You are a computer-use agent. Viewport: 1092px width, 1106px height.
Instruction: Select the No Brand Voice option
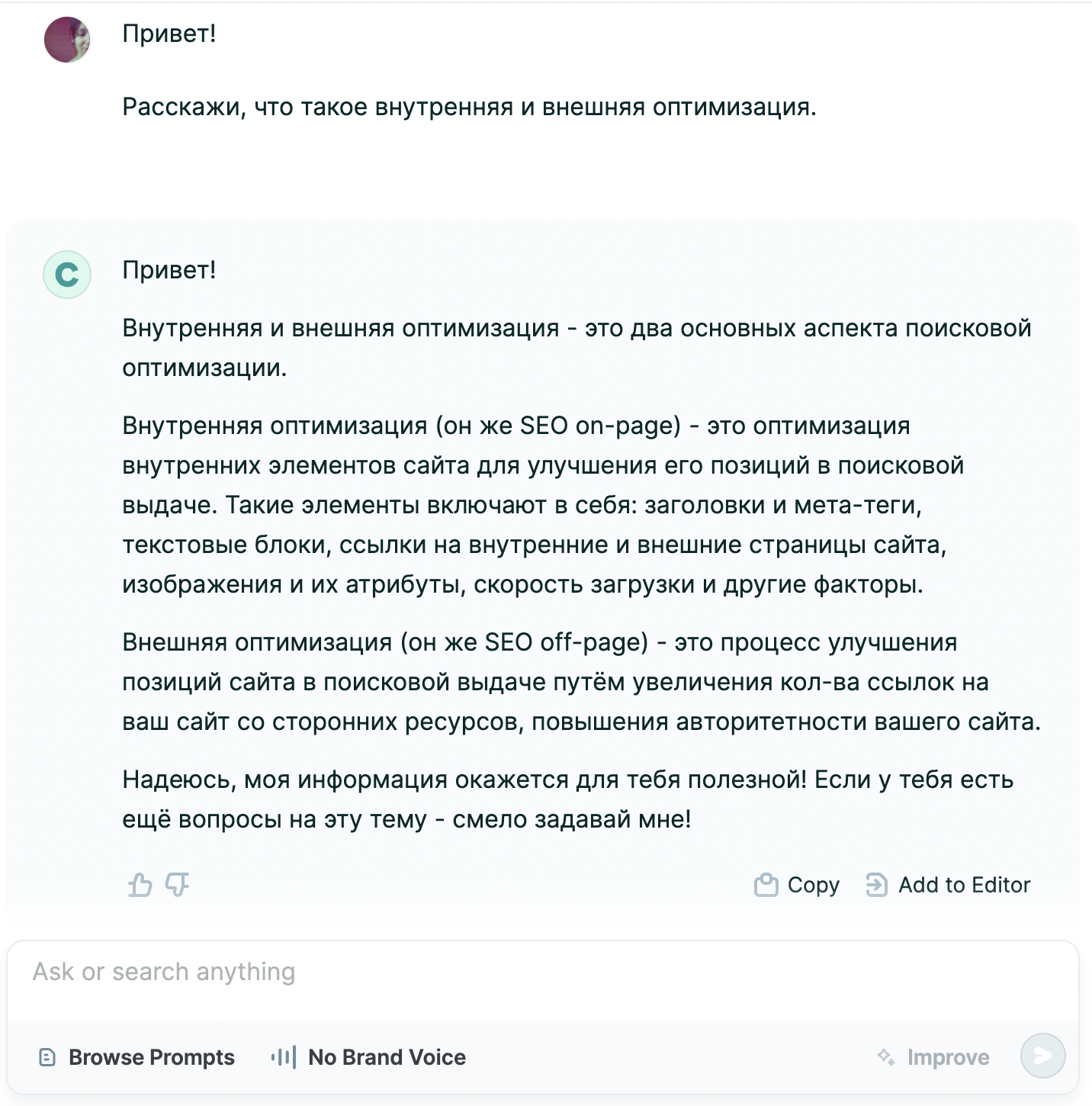(386, 1057)
